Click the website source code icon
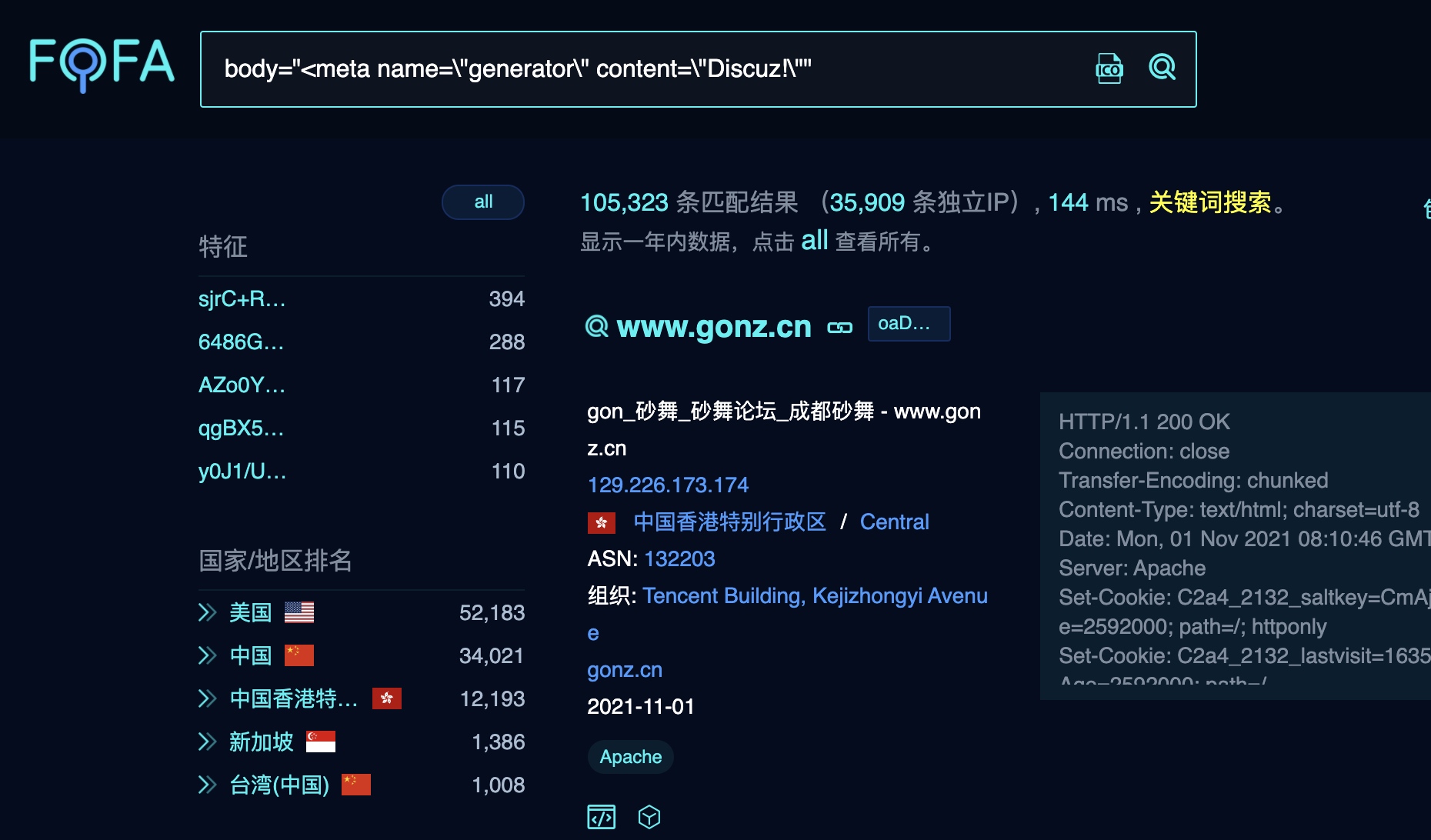This screenshot has height=840, width=1431. tap(601, 816)
